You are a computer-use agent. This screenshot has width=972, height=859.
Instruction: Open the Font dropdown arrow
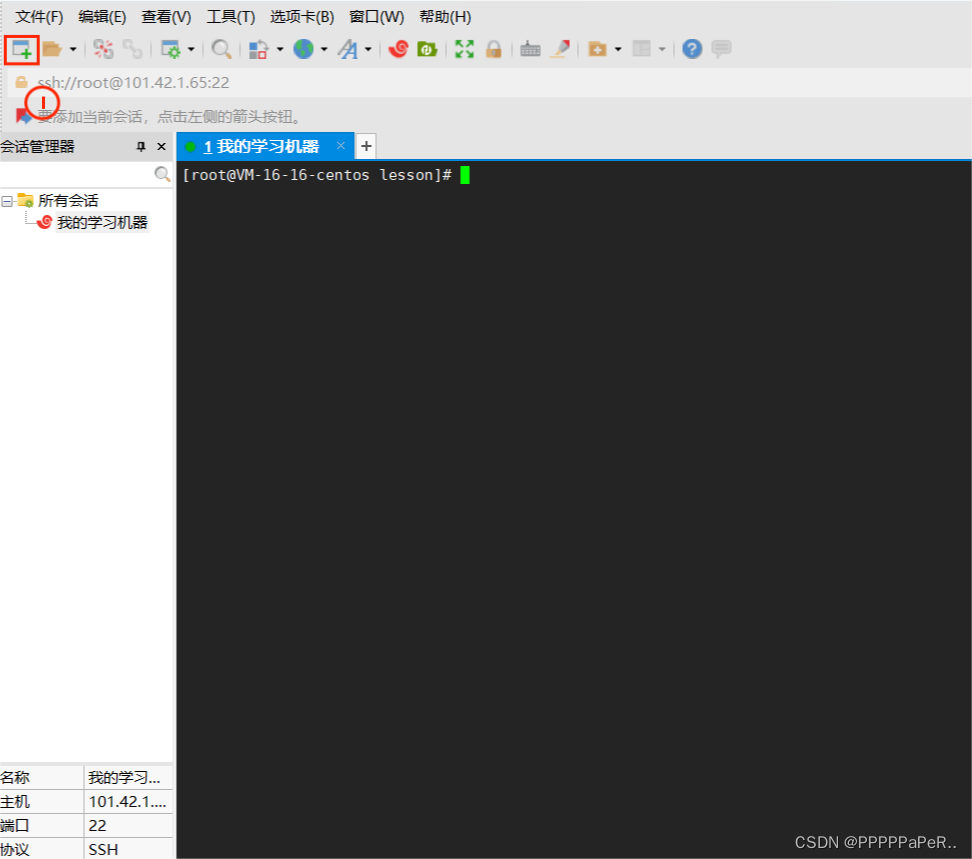[x=368, y=49]
